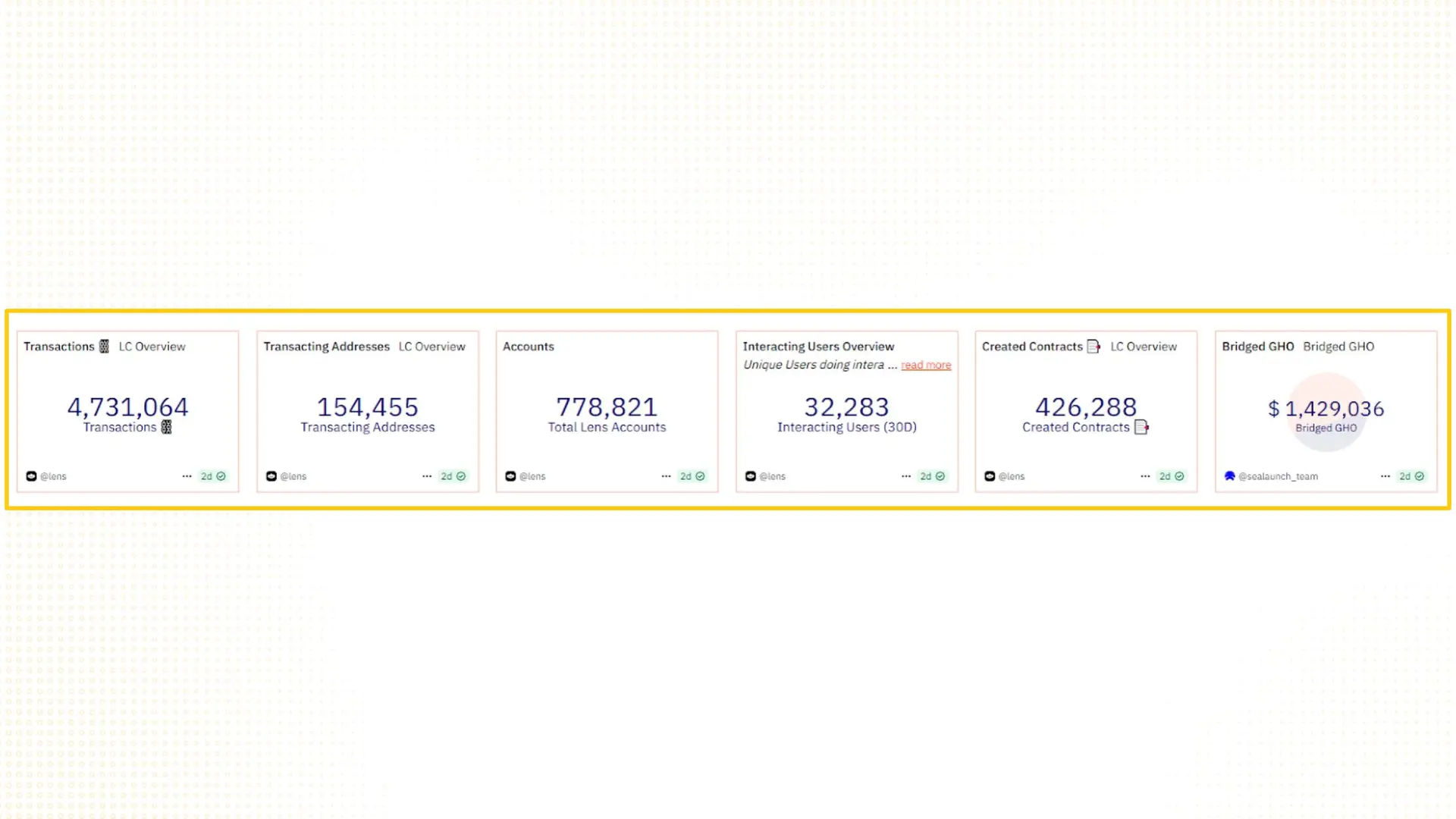The width and height of the screenshot is (1456, 819).
Task: Open three-dot menu on Interacting Users card
Action: click(906, 476)
